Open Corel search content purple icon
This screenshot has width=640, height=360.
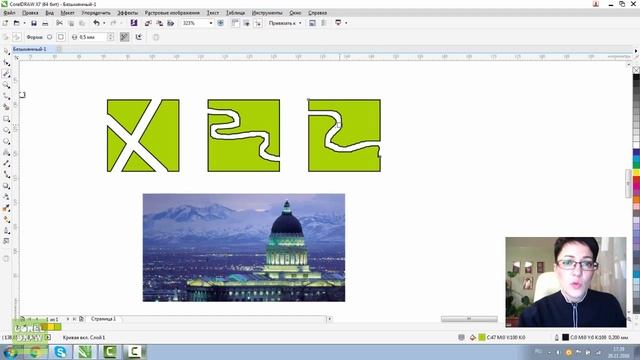tap(134, 23)
